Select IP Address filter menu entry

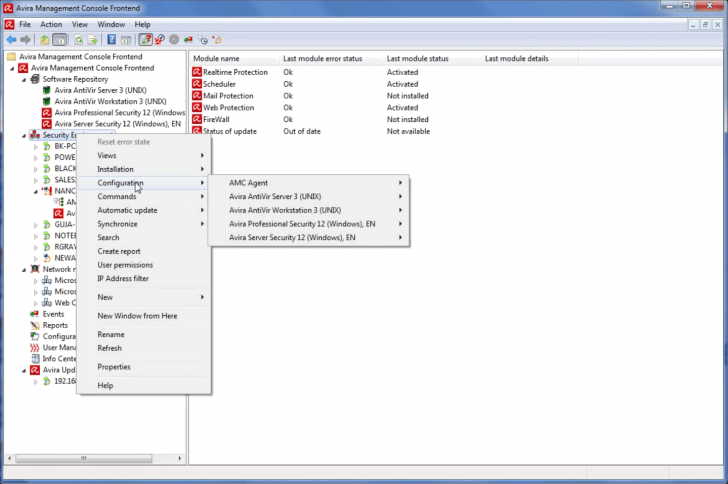[144, 279]
